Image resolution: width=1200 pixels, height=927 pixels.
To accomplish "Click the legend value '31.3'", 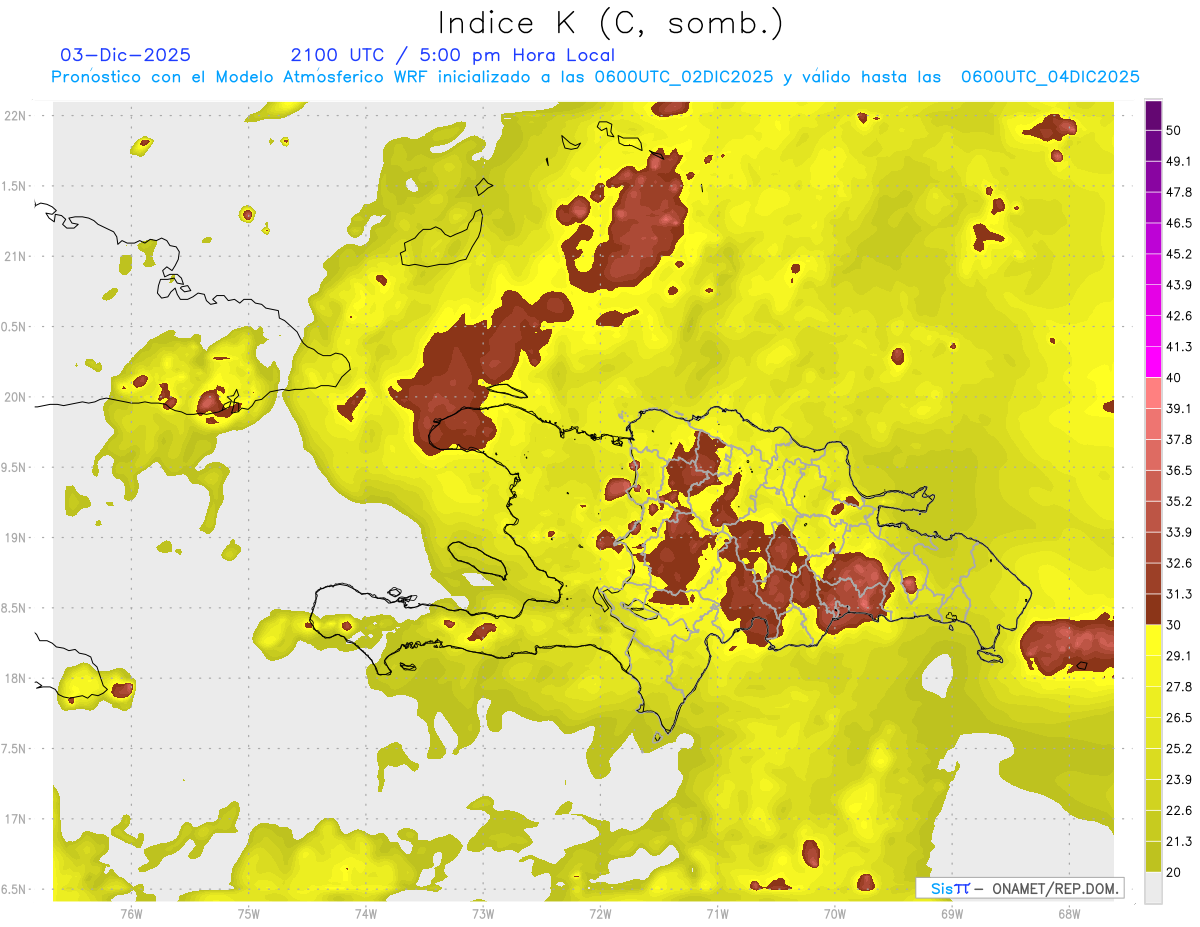I will (1179, 594).
